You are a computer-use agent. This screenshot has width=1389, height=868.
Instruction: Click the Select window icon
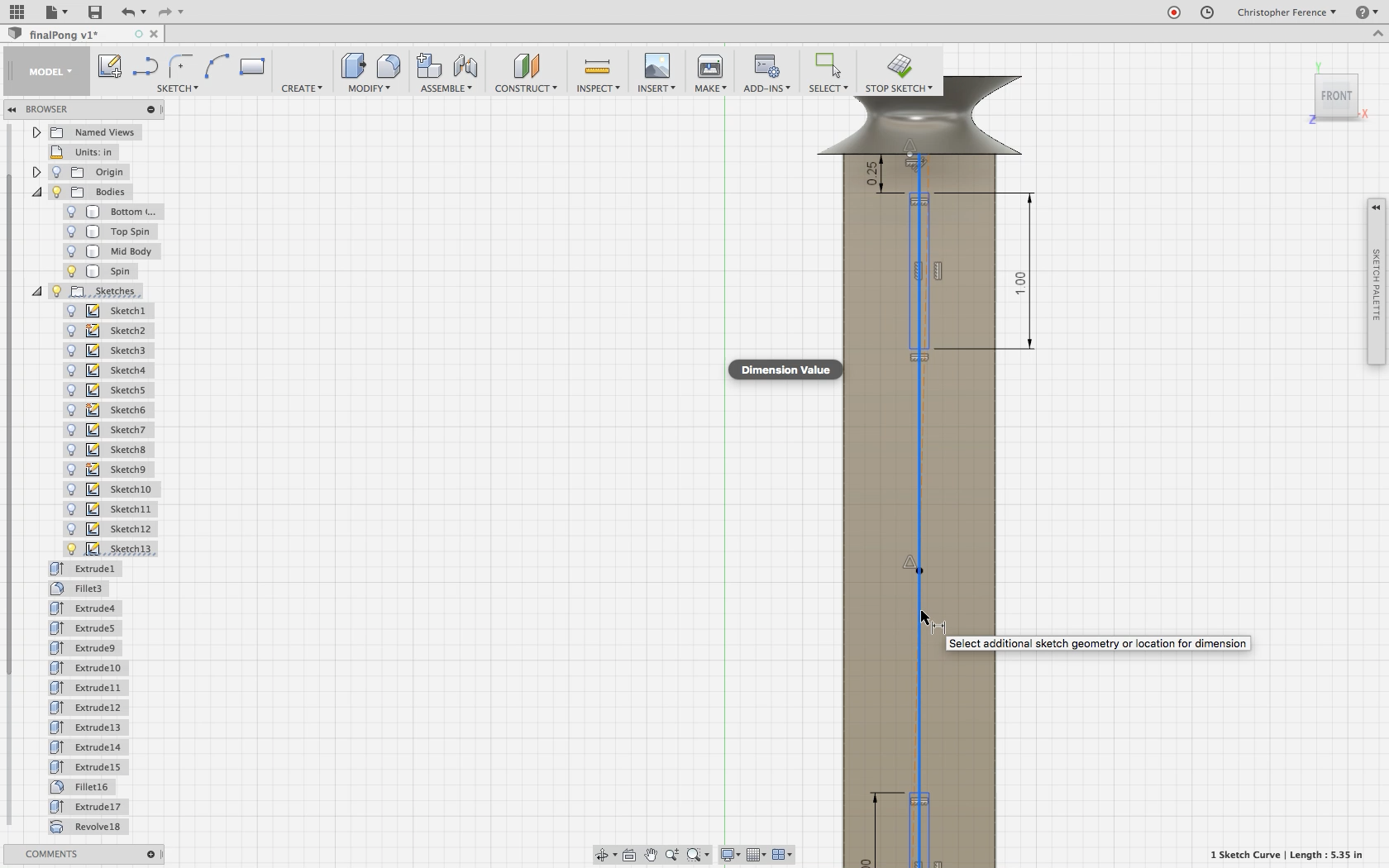(x=828, y=66)
